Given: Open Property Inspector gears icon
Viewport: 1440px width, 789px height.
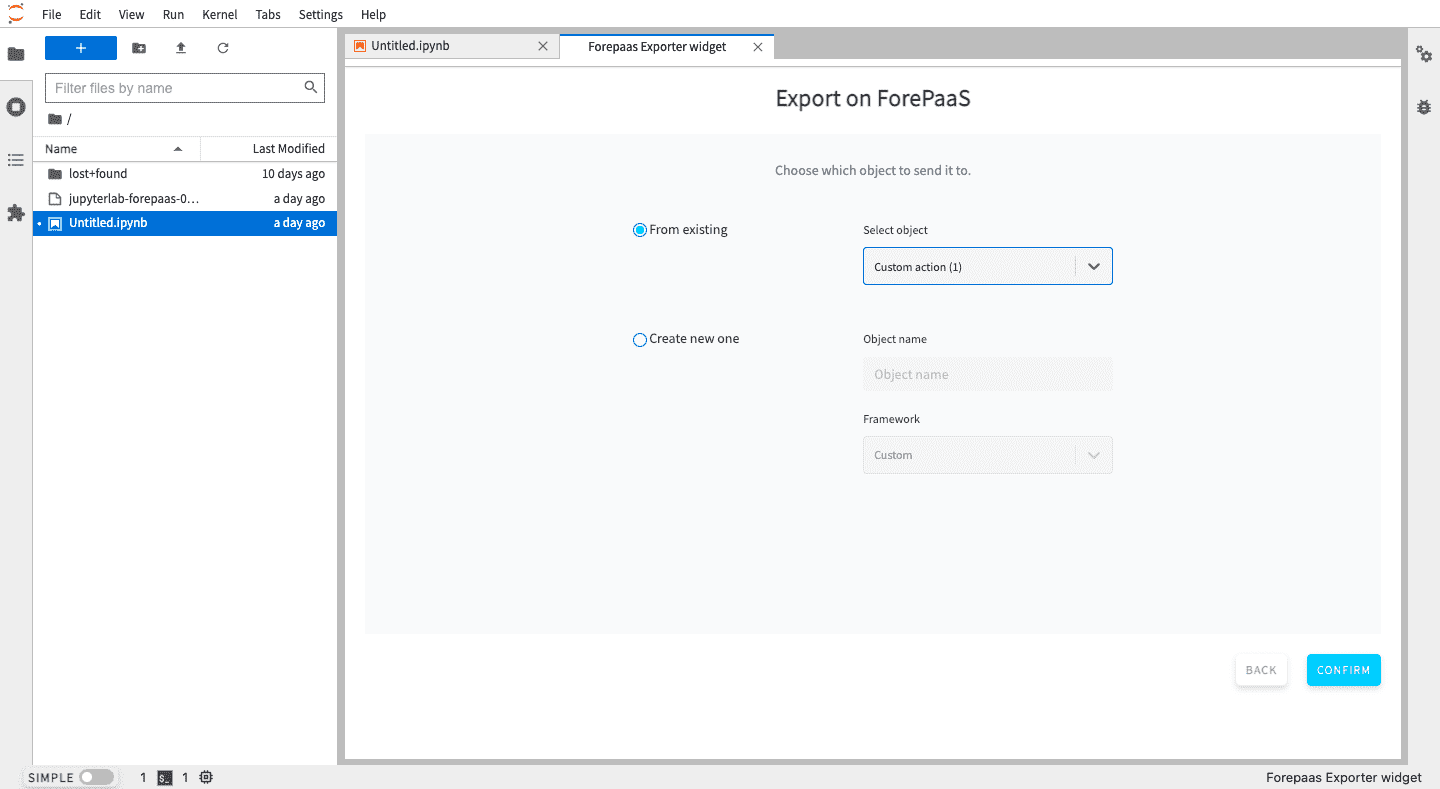Looking at the screenshot, I should [x=1424, y=54].
